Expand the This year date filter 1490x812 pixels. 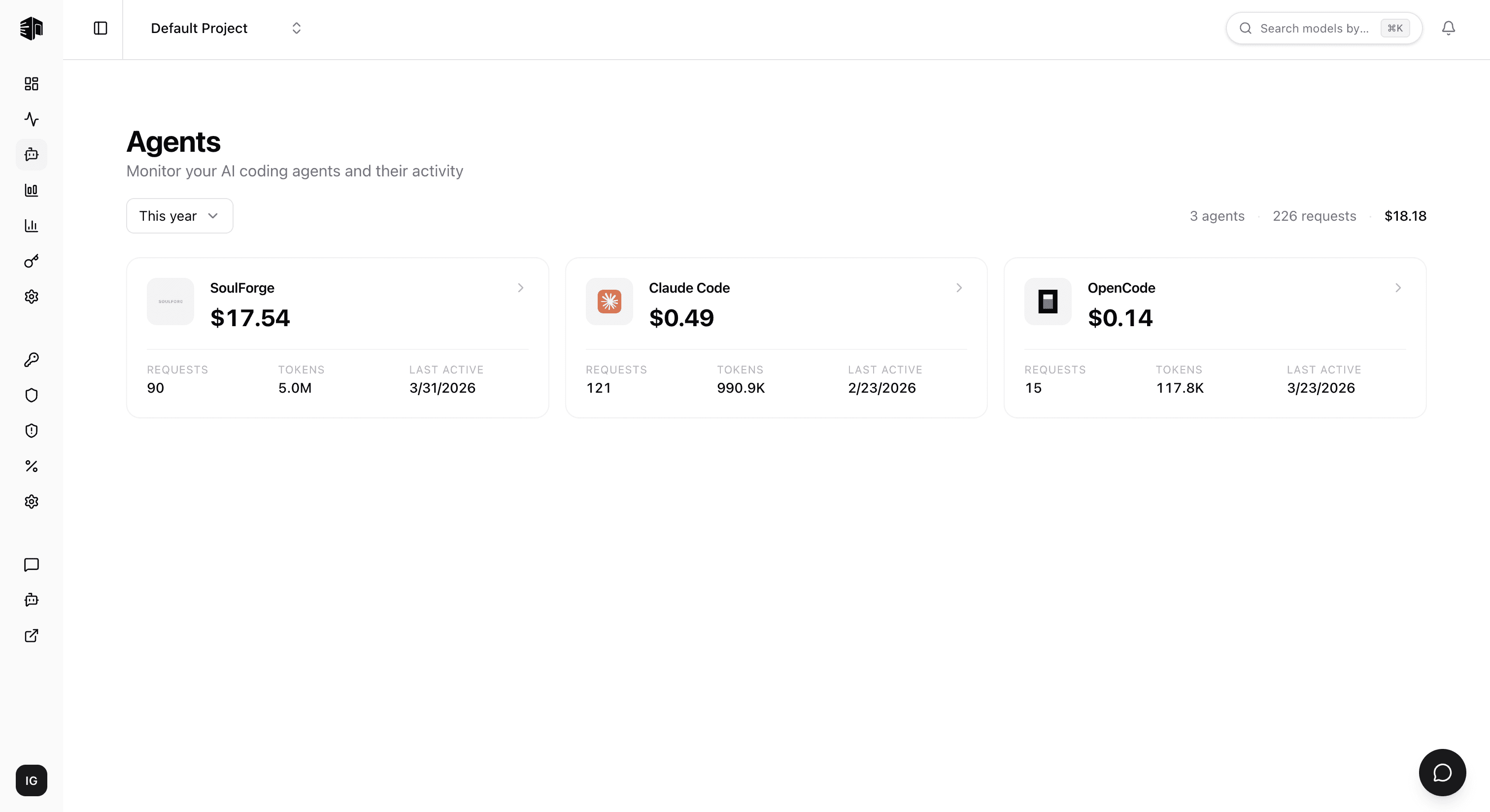179,216
